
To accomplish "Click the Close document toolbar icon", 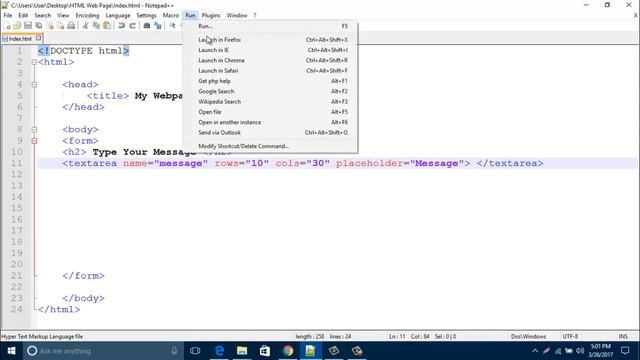I will tap(50, 26).
